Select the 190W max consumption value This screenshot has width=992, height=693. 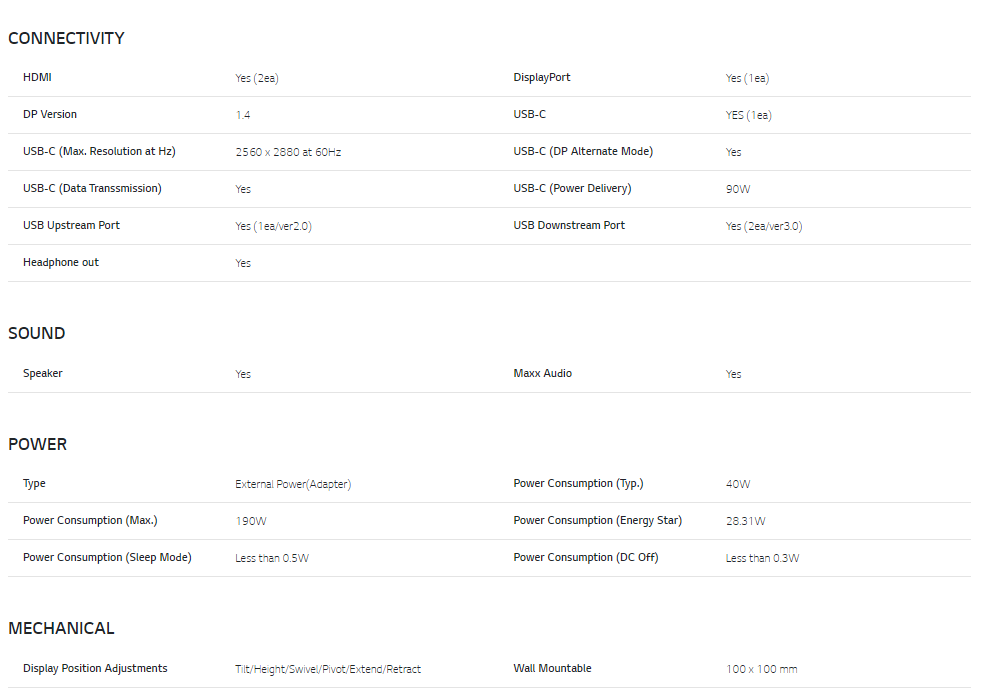pyautogui.click(x=251, y=521)
